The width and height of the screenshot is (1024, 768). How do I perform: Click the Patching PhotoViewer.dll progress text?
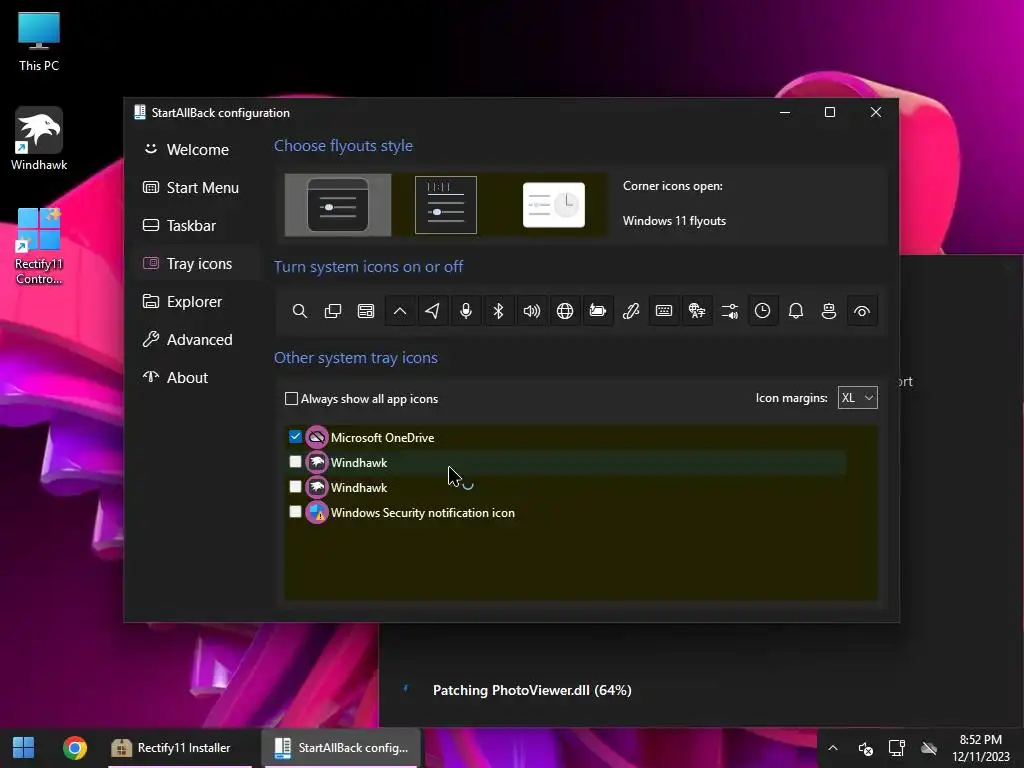[x=532, y=690]
